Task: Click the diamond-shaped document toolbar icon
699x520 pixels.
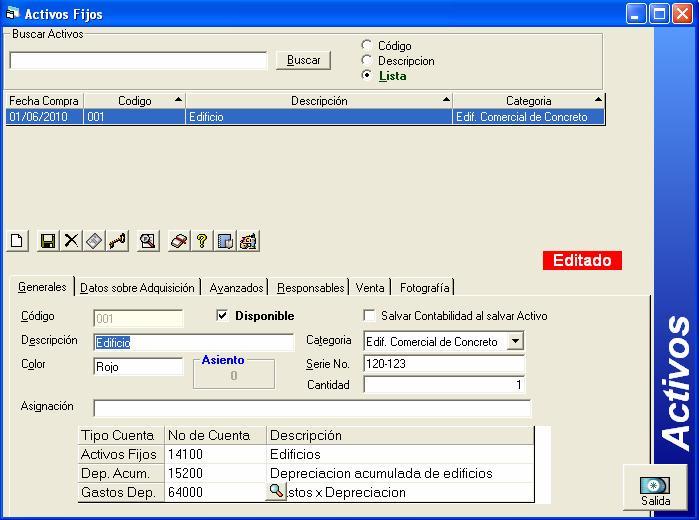Action: (x=94, y=241)
